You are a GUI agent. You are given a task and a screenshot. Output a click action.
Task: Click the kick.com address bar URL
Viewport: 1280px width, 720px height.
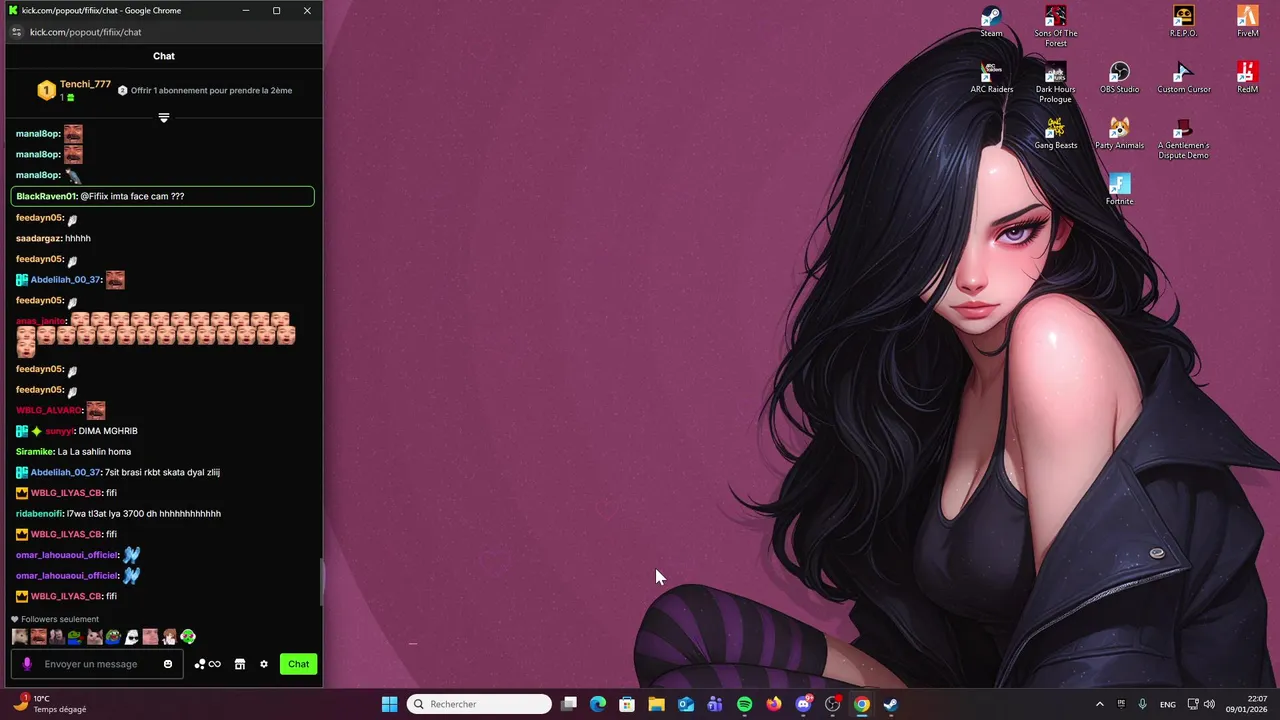point(85,32)
